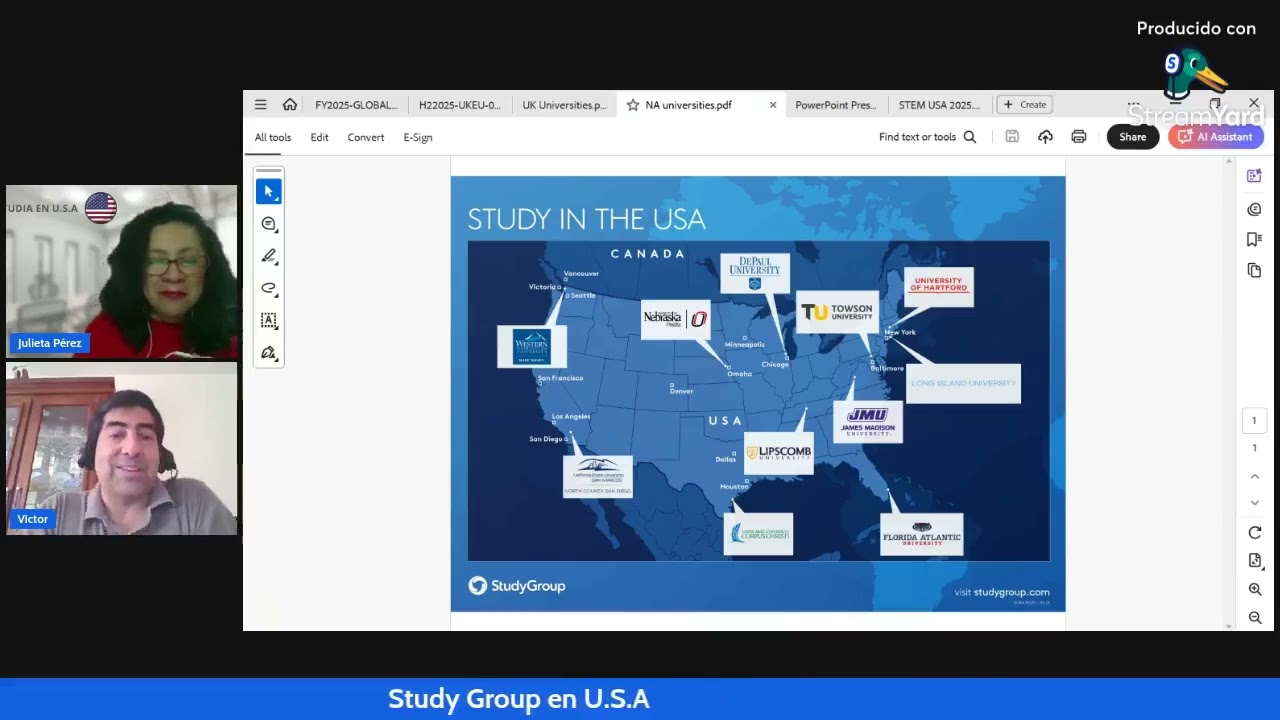Click the save document icon
Viewport: 1280px width, 720px height.
[1012, 137]
